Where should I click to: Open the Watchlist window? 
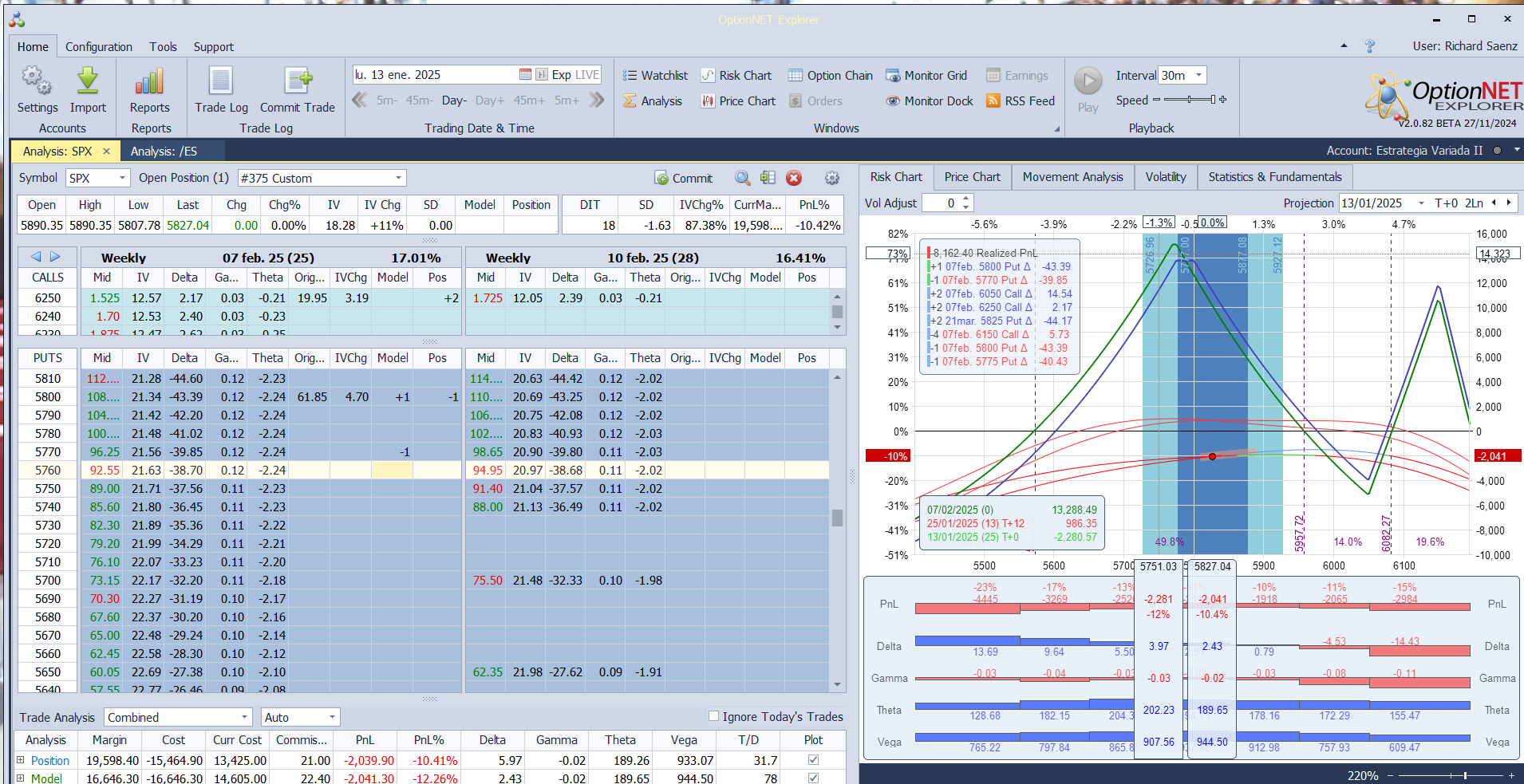(x=655, y=76)
